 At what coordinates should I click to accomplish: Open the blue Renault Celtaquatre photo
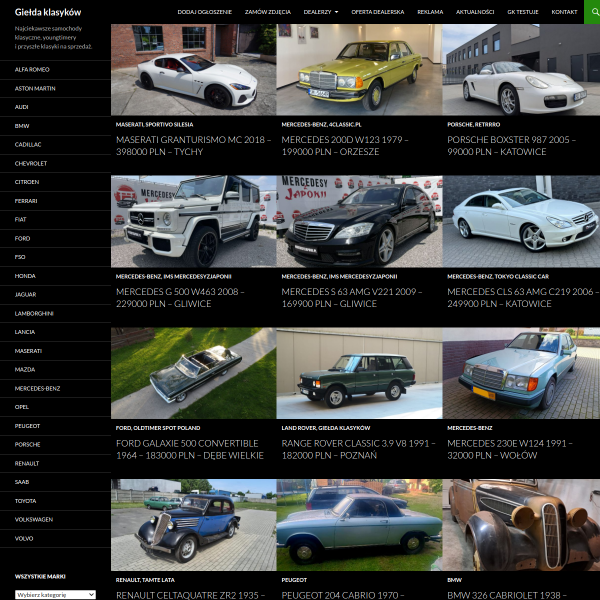(x=194, y=525)
